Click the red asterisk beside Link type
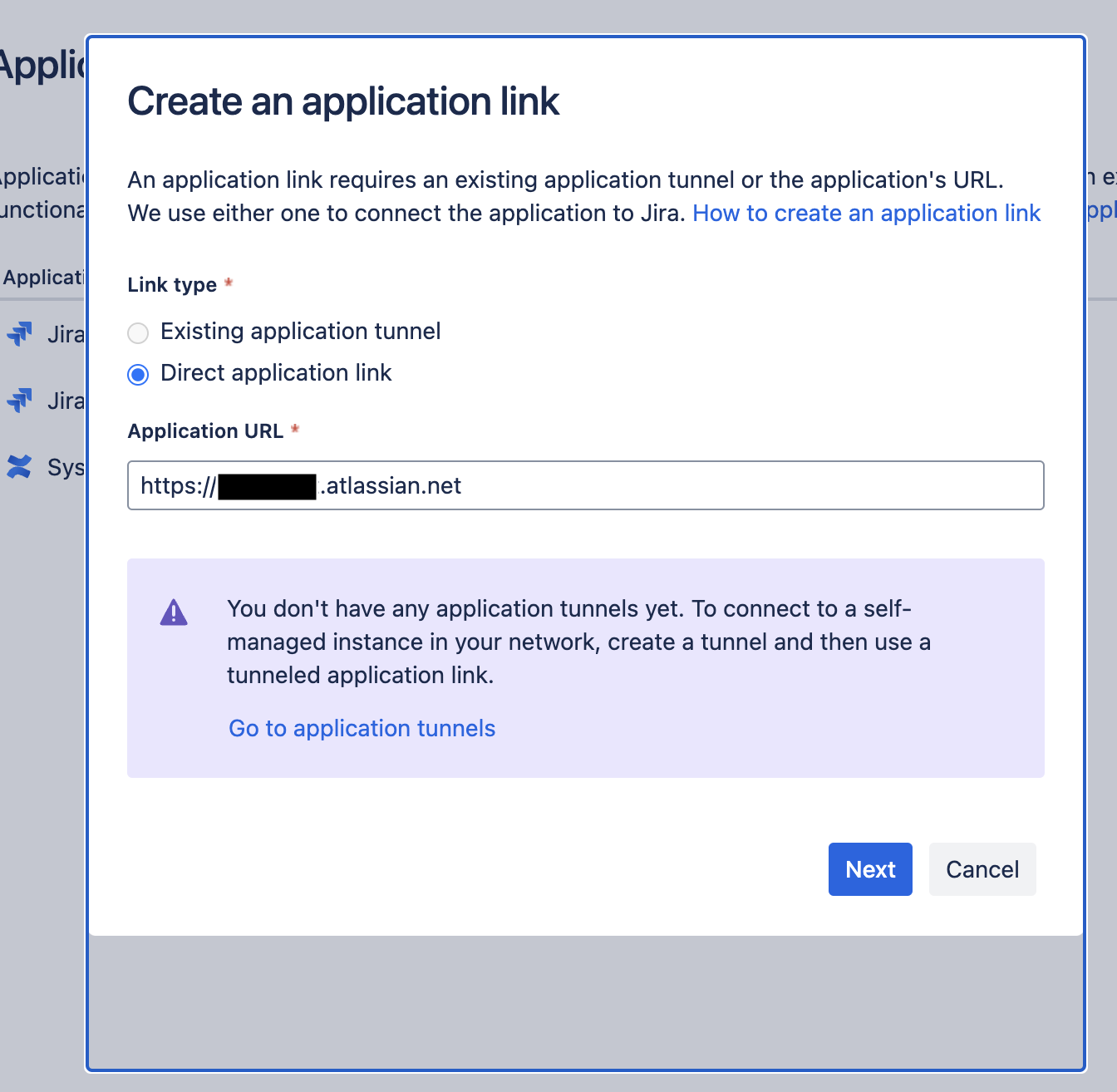 (228, 283)
